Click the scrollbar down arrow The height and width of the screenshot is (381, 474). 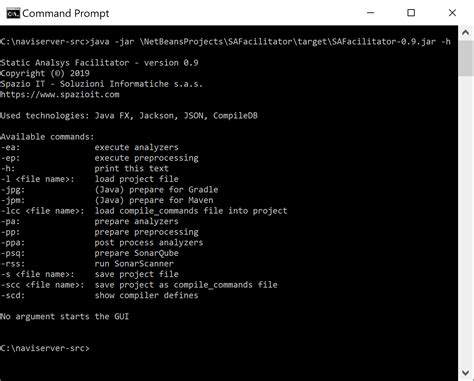click(466, 373)
